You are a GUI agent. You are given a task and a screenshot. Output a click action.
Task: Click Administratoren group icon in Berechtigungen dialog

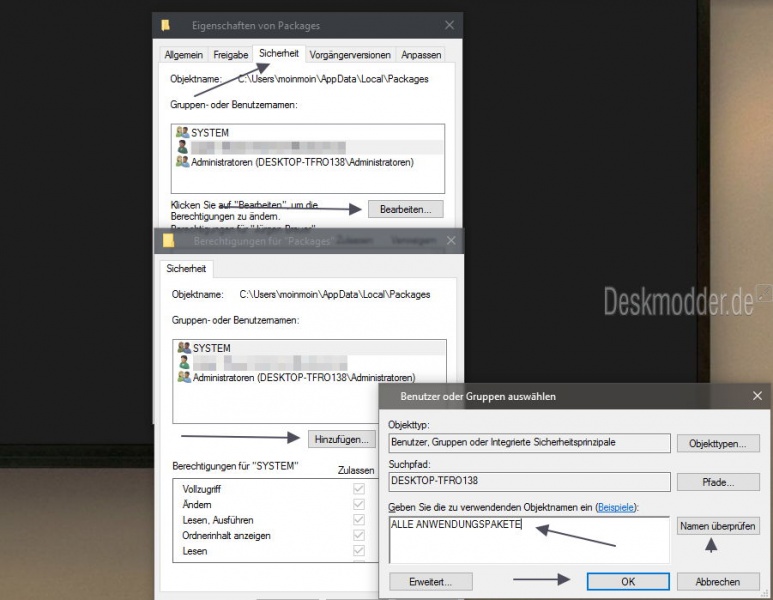coord(184,377)
